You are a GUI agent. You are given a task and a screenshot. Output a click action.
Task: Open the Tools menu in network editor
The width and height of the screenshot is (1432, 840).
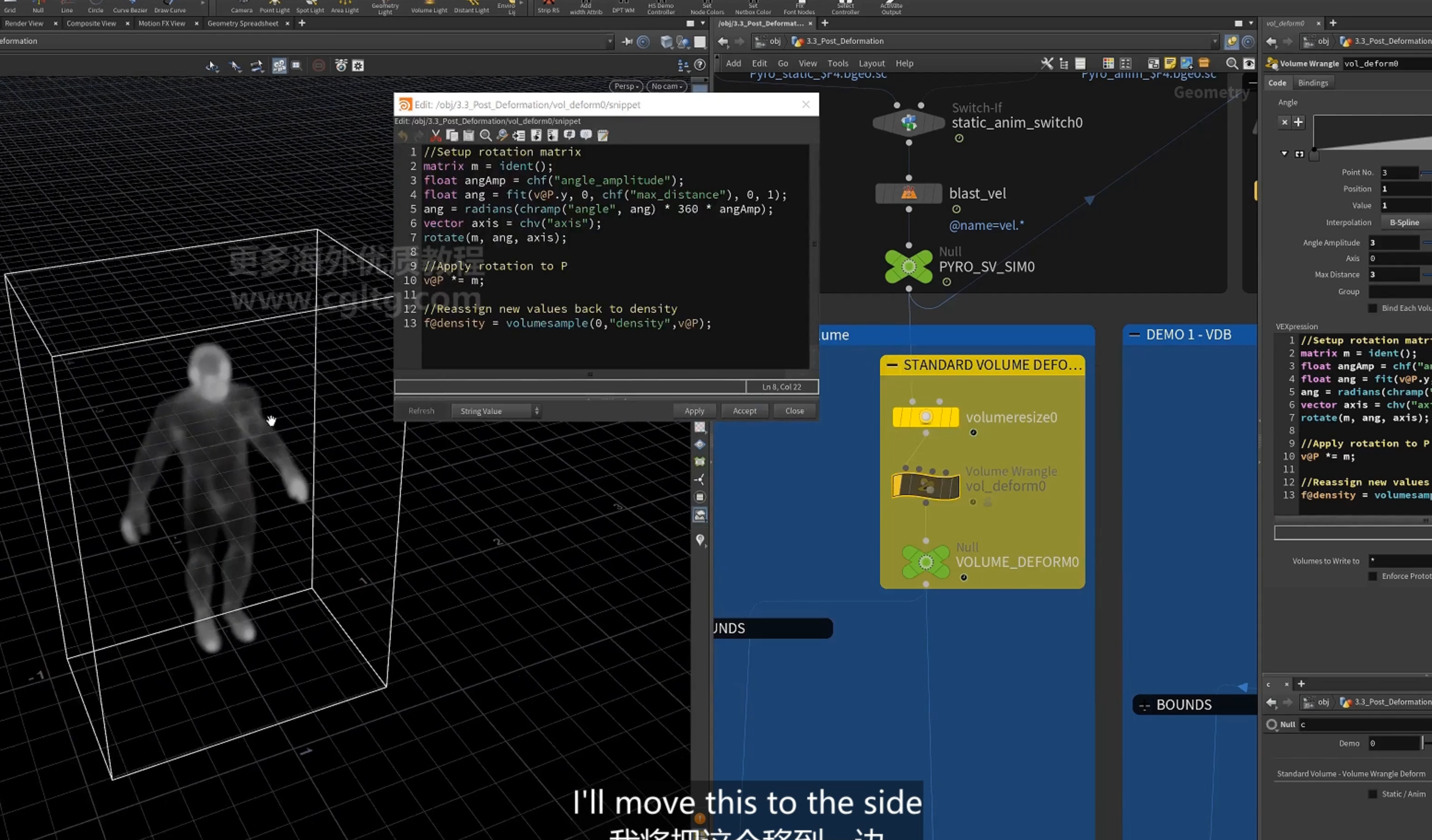click(x=837, y=64)
